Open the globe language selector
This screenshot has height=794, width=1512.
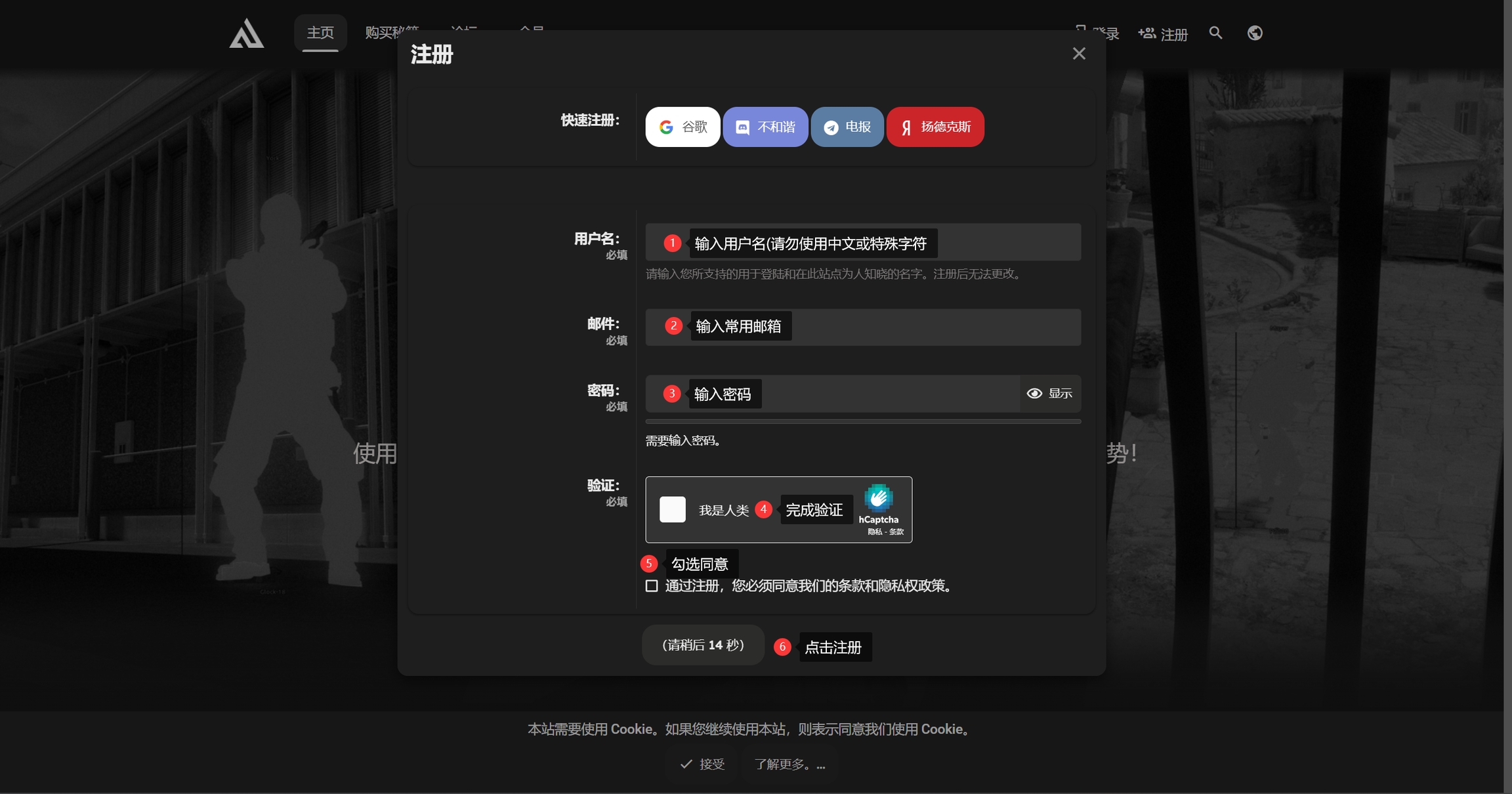pos(1255,33)
